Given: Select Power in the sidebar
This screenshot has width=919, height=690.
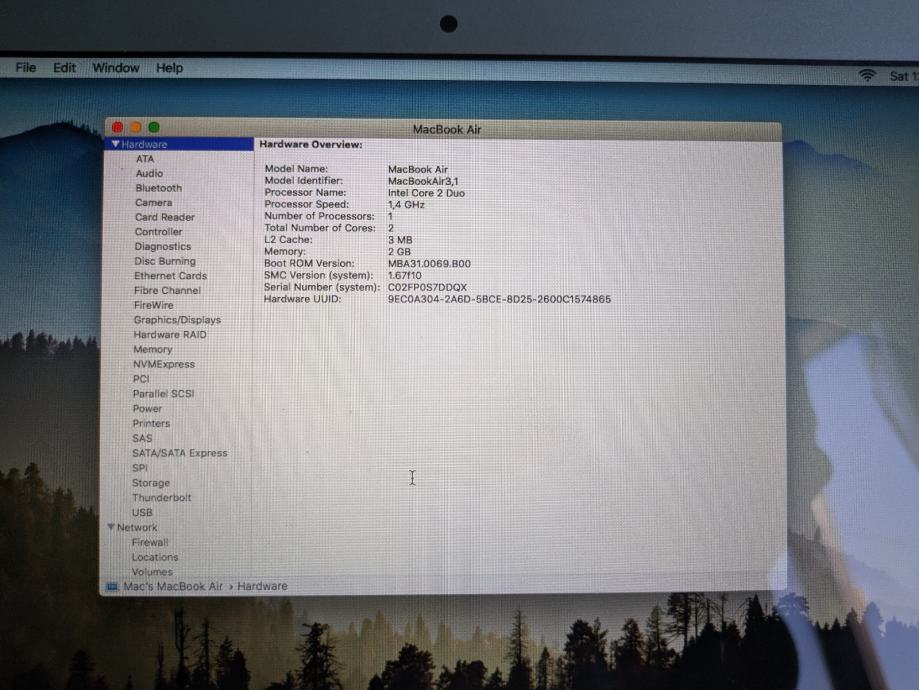Looking at the screenshot, I should (147, 409).
